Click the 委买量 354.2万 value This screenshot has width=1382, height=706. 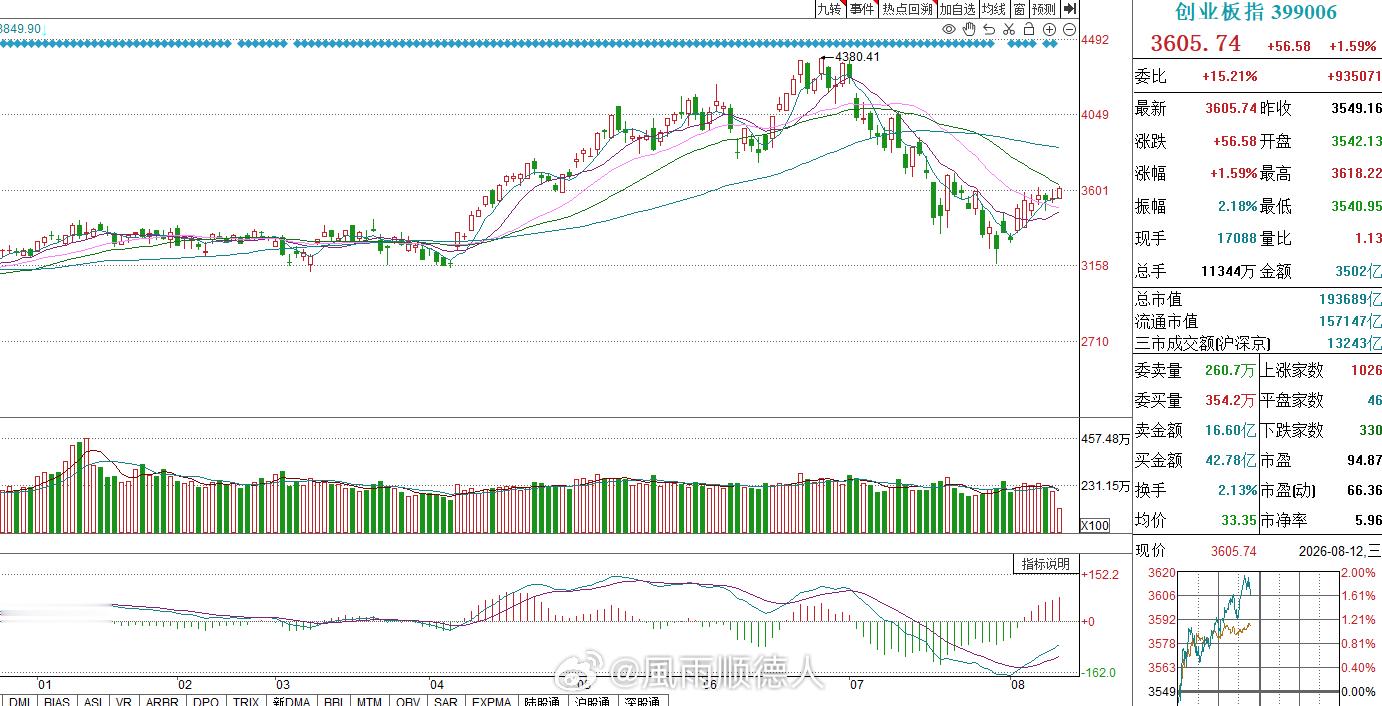[x=1230, y=400]
